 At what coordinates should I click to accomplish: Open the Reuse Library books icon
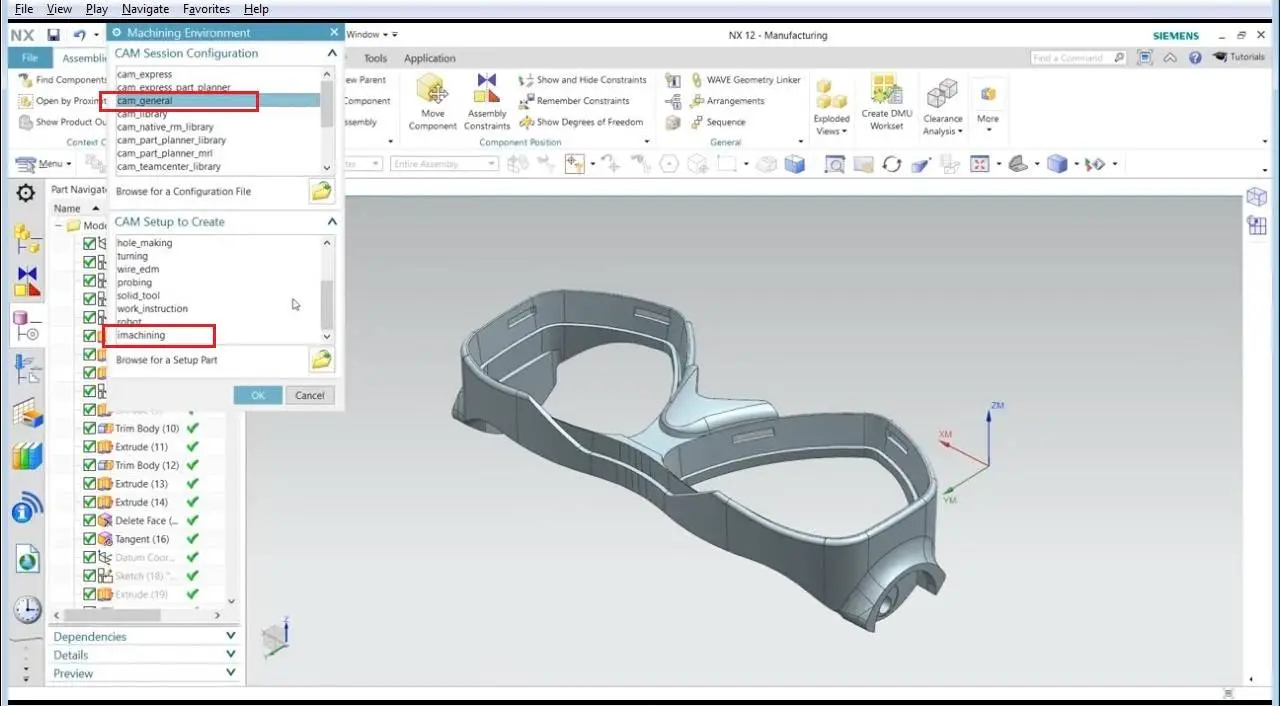click(27, 456)
